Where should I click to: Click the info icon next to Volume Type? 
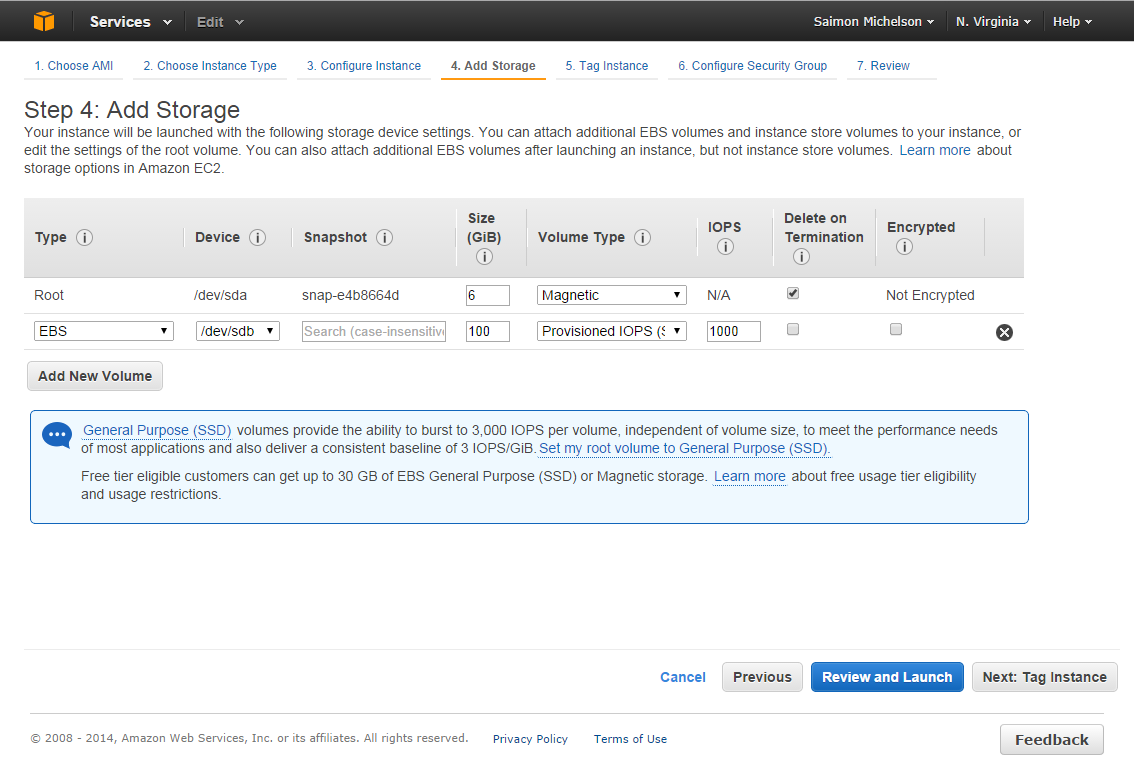pyautogui.click(x=642, y=237)
